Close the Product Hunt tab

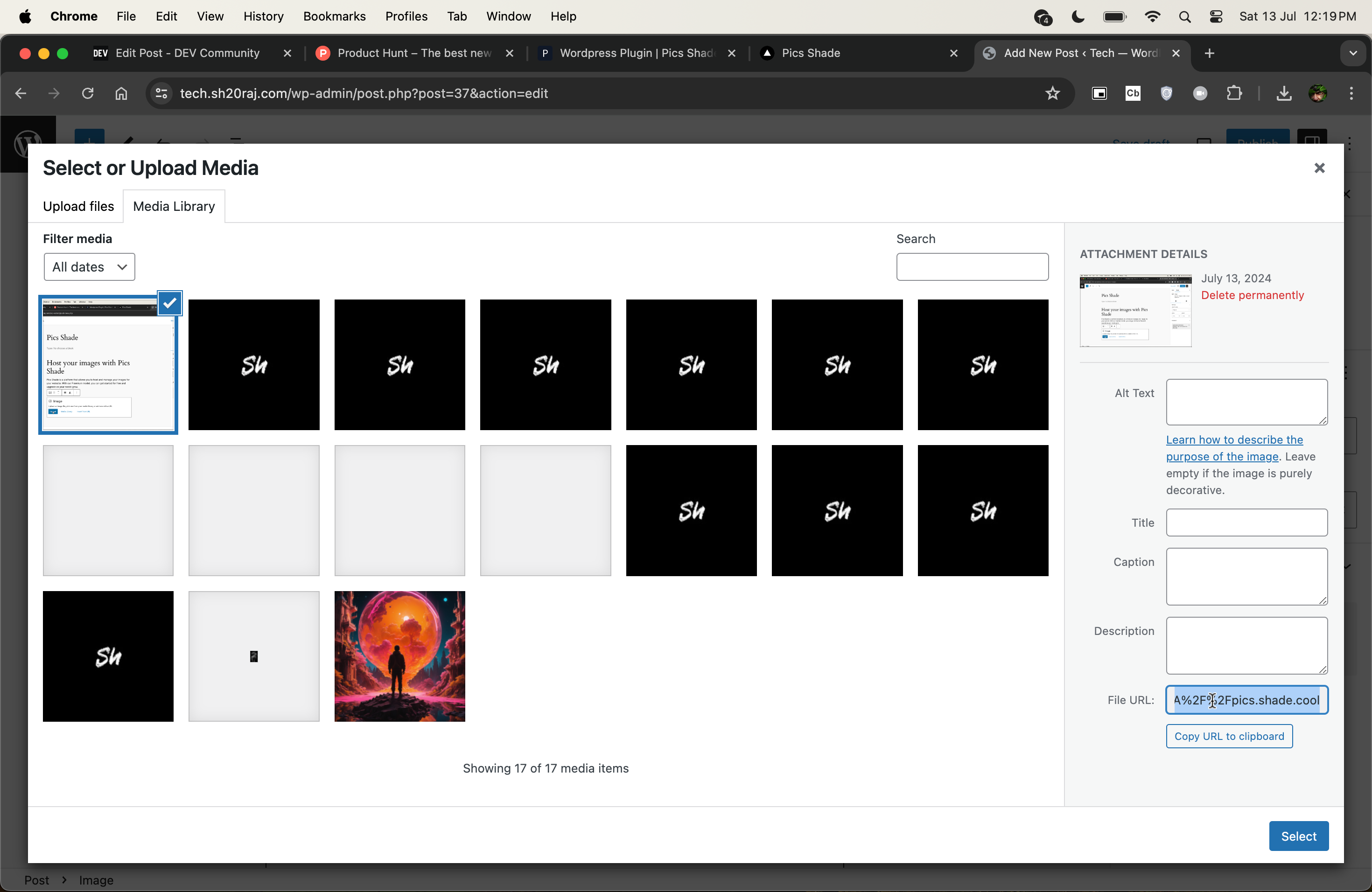(x=510, y=53)
